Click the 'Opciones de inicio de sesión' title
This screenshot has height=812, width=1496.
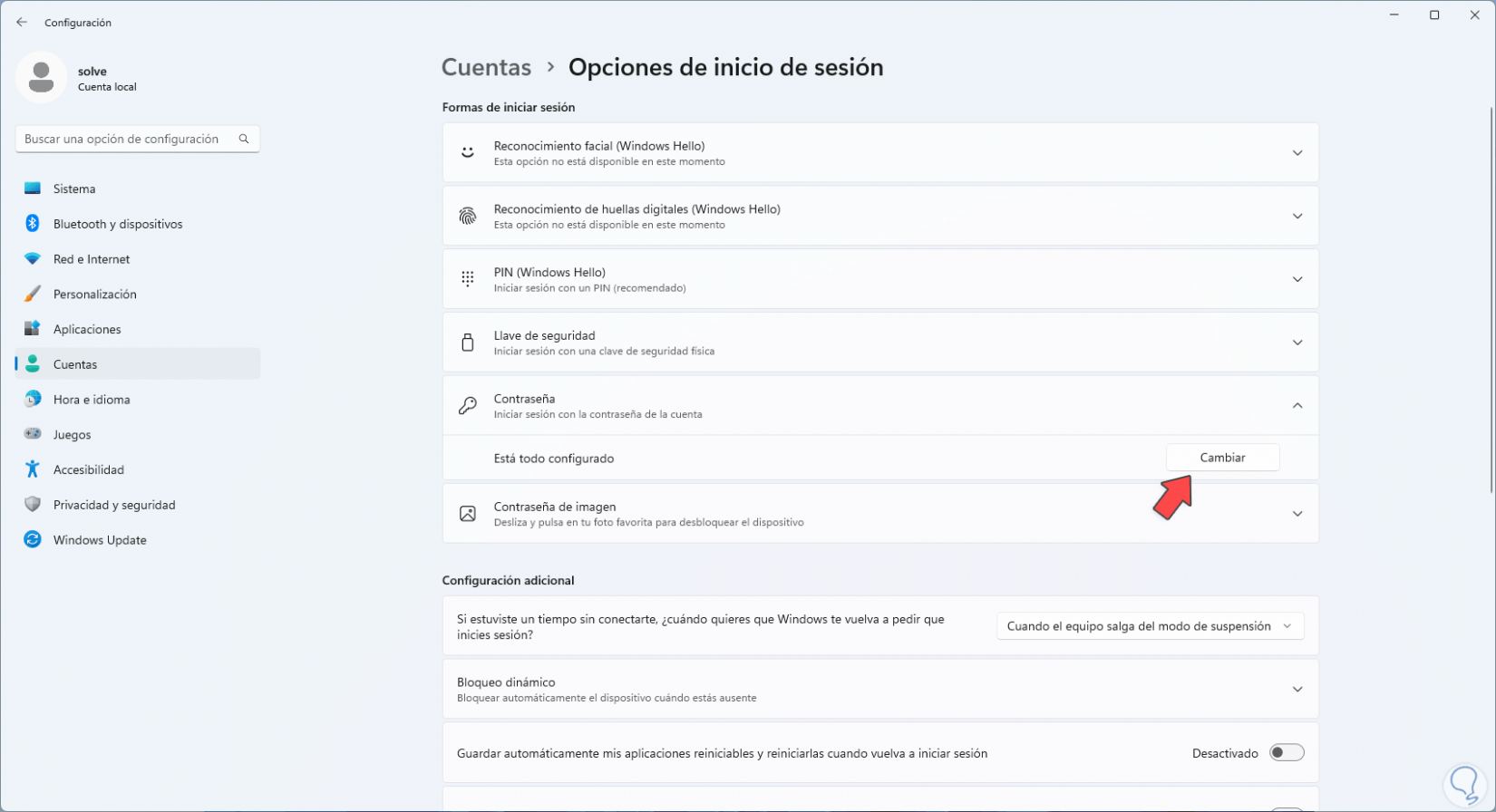pyautogui.click(x=725, y=67)
